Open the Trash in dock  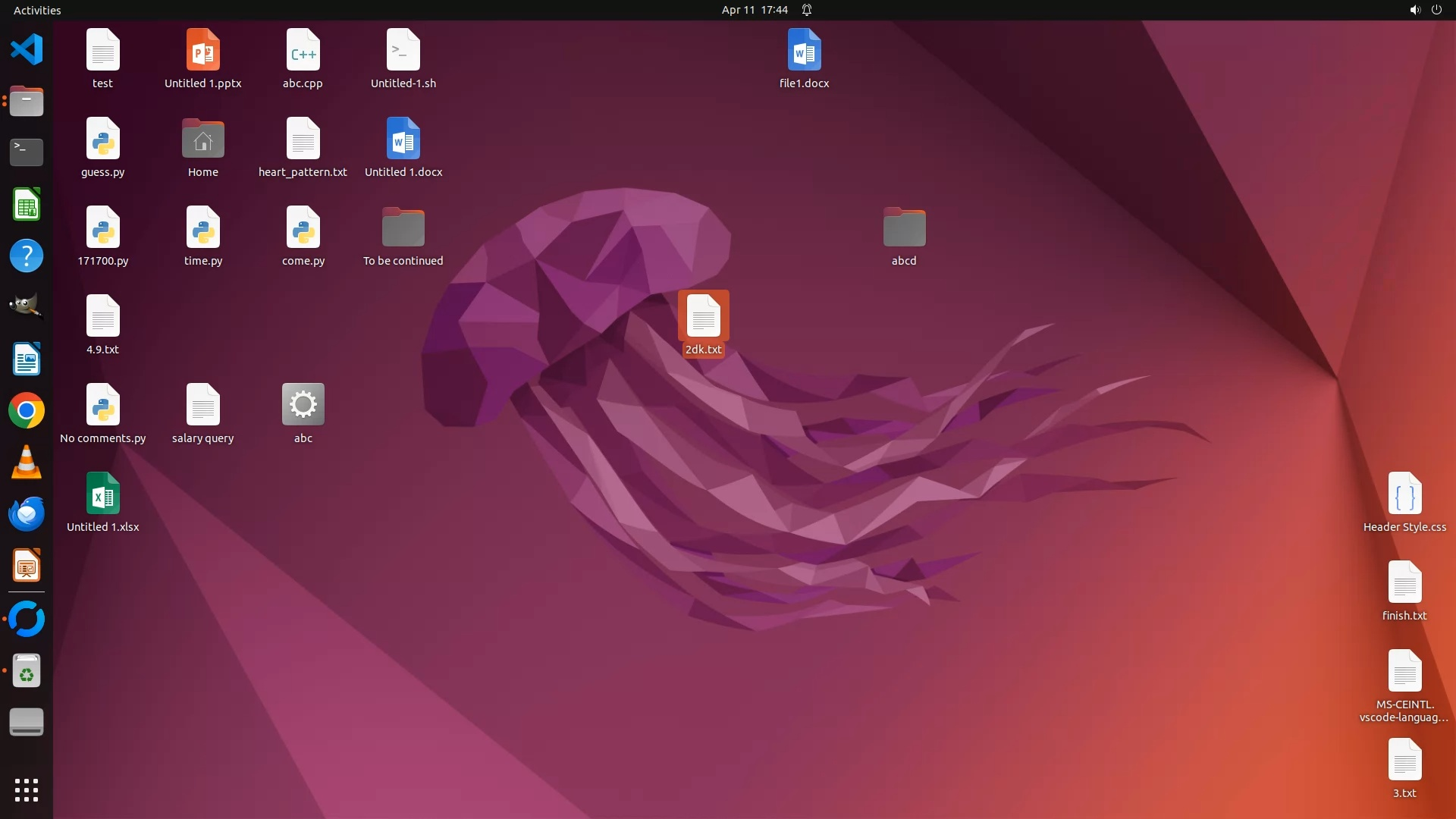[27, 671]
